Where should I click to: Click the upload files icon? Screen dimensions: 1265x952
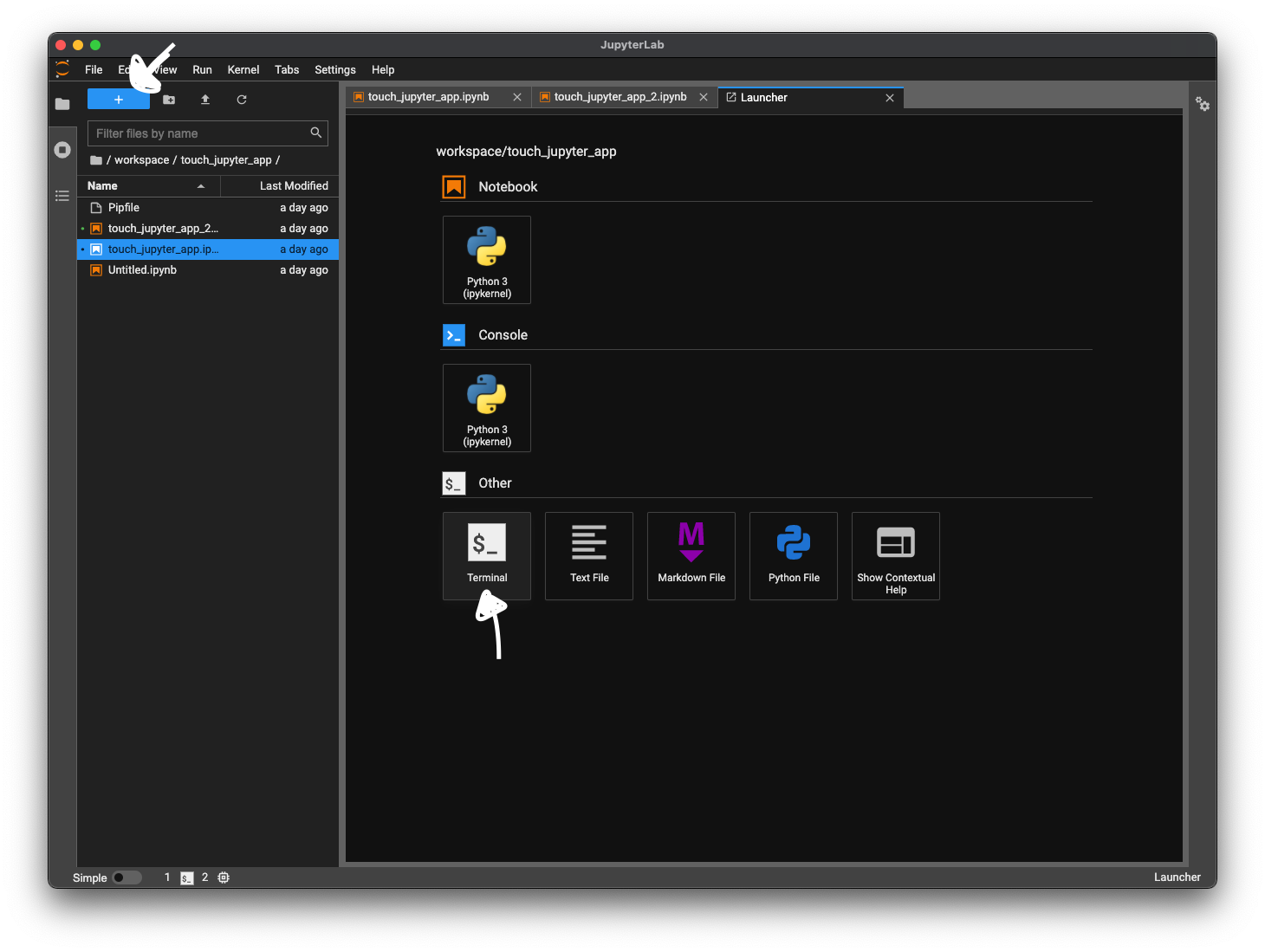(x=205, y=100)
